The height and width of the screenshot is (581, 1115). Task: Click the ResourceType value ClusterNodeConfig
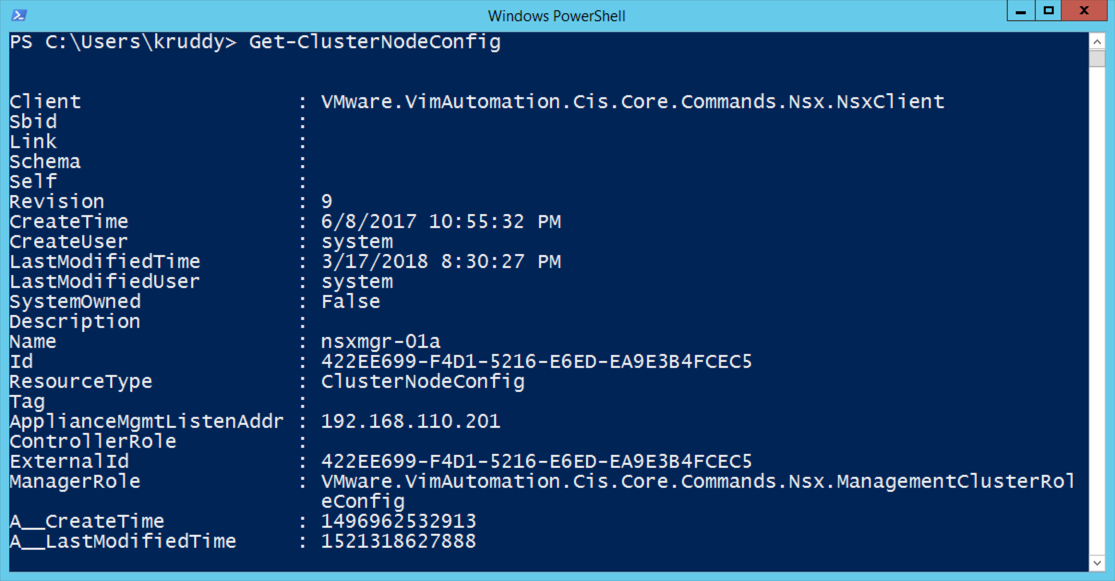click(x=422, y=381)
